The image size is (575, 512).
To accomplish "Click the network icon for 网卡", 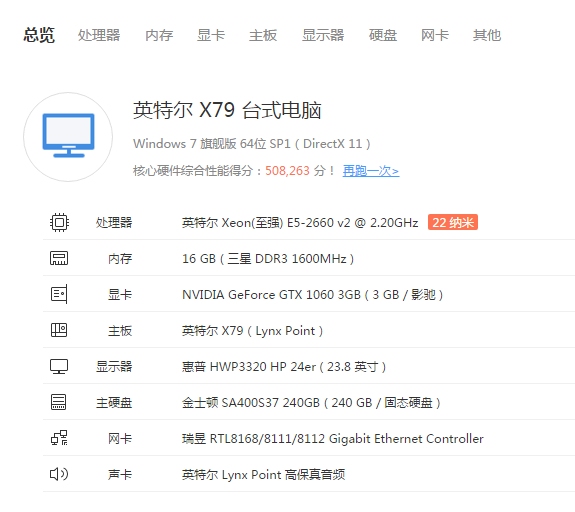I will pos(59,438).
